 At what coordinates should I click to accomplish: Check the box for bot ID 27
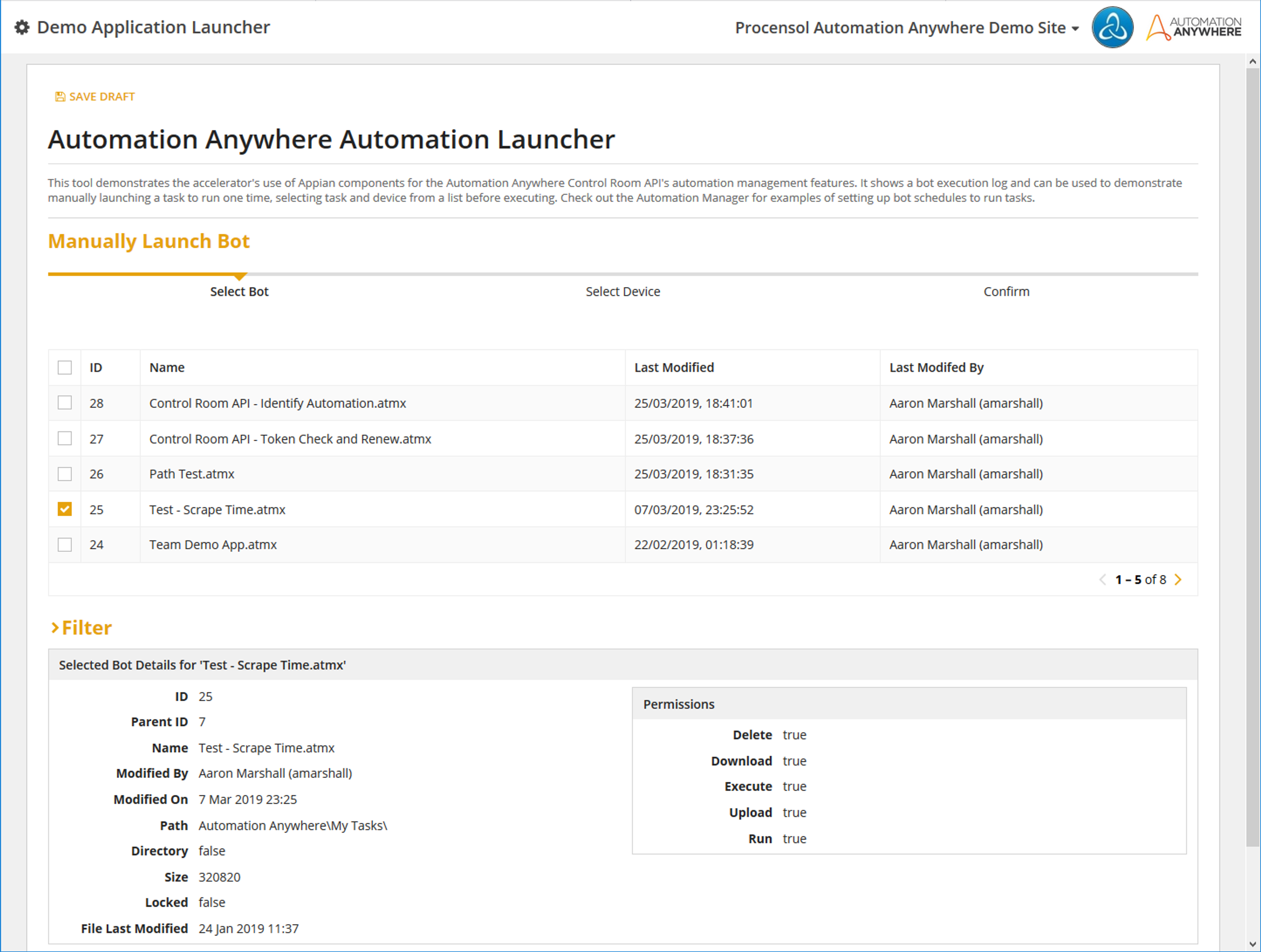pos(65,439)
